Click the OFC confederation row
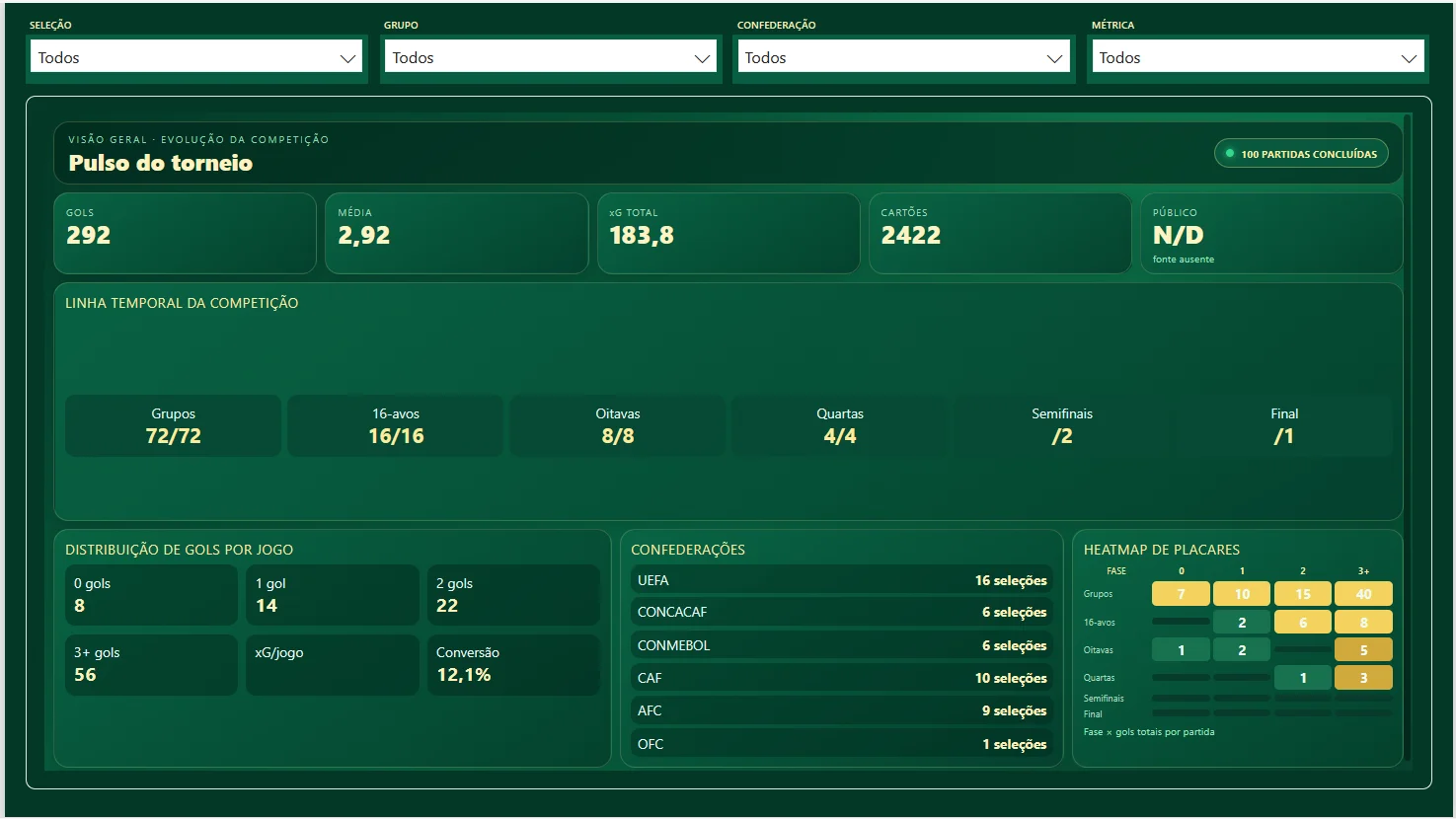 coord(841,744)
